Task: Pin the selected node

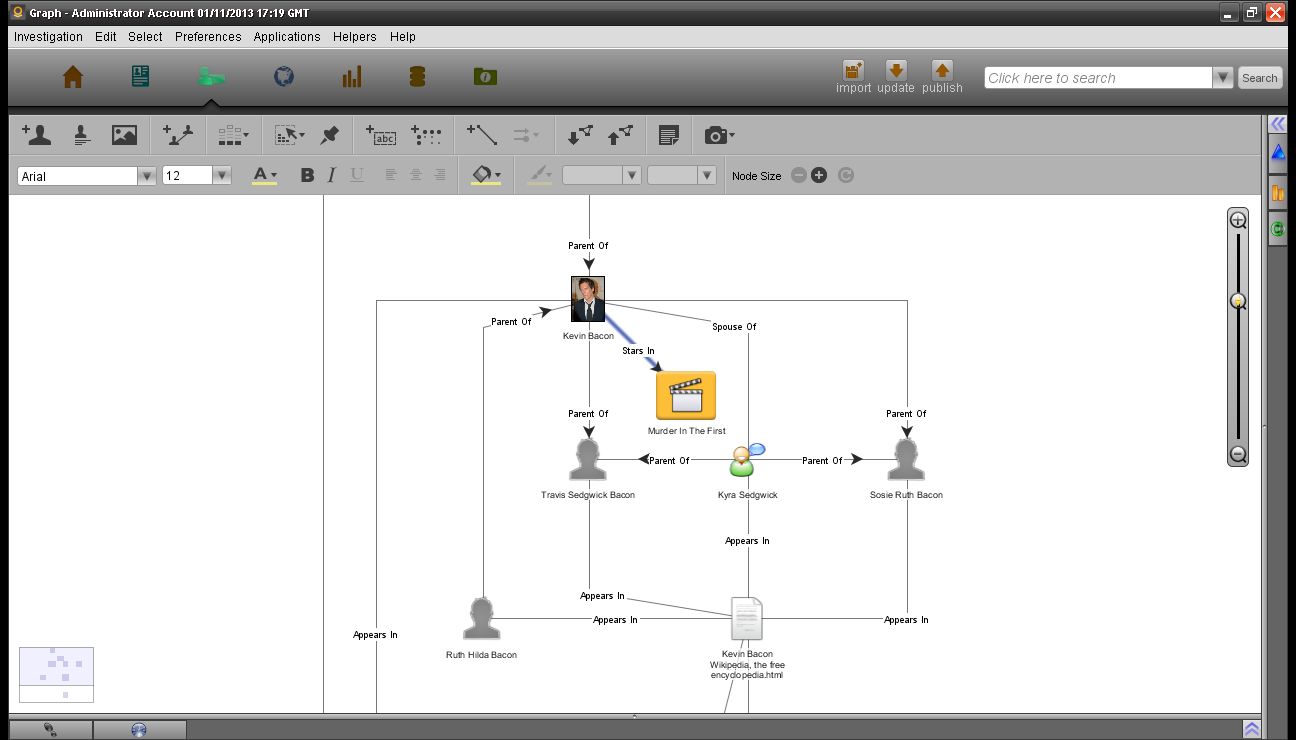Action: (329, 134)
